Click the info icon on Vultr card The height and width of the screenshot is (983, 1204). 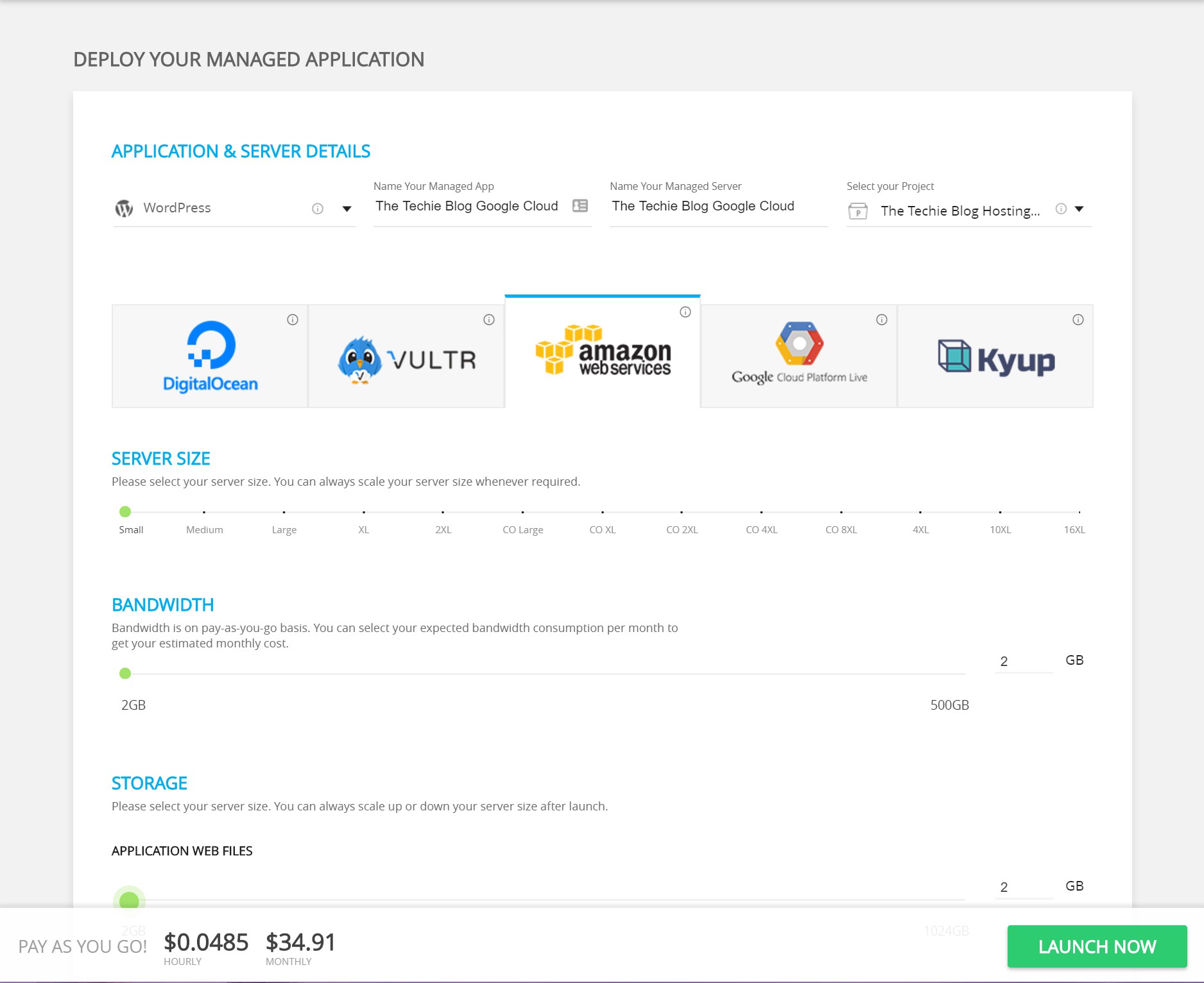489,320
